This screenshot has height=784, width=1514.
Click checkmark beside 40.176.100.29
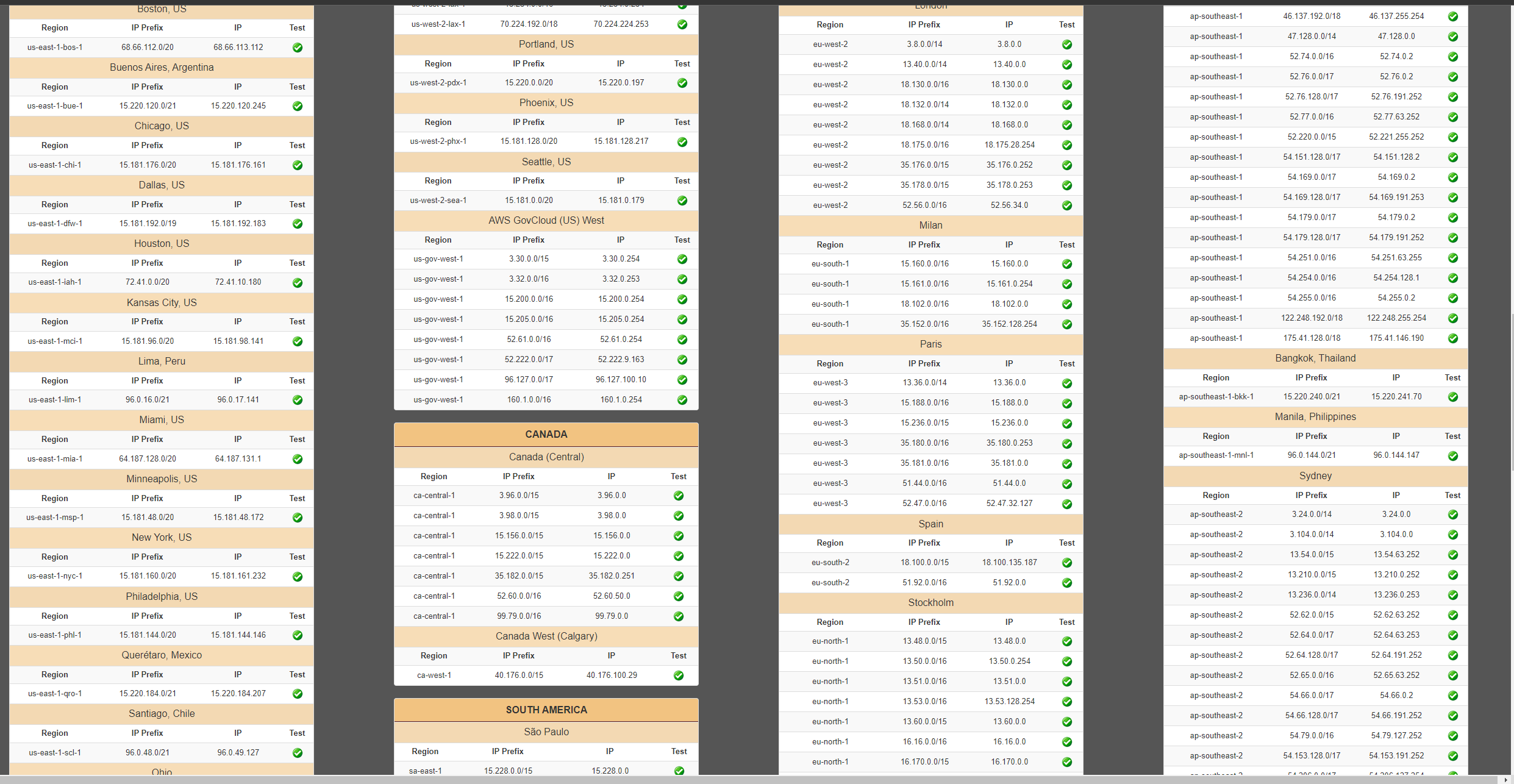[679, 675]
